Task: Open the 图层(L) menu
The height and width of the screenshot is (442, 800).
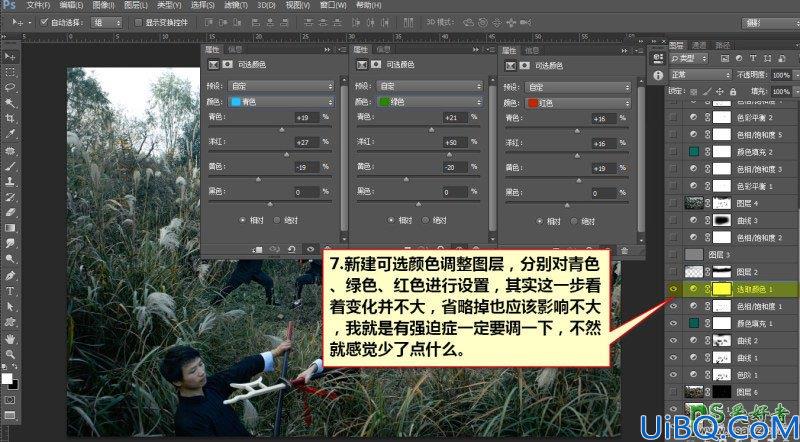Action: point(135,5)
